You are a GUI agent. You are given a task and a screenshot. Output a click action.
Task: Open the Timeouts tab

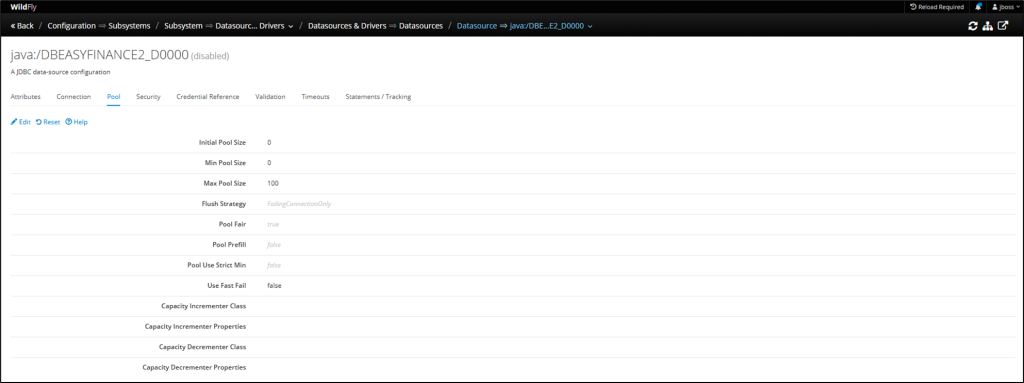point(315,97)
